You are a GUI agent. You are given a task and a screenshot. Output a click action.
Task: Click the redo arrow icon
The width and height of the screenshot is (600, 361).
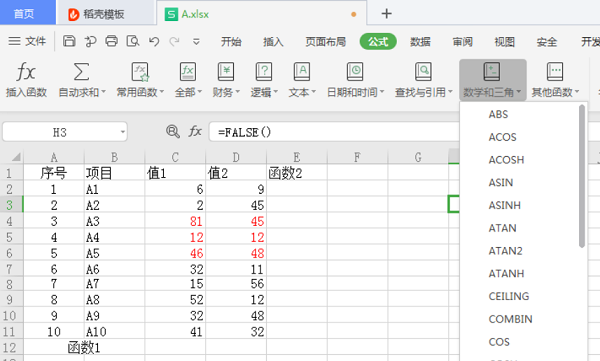pyautogui.click(x=174, y=41)
